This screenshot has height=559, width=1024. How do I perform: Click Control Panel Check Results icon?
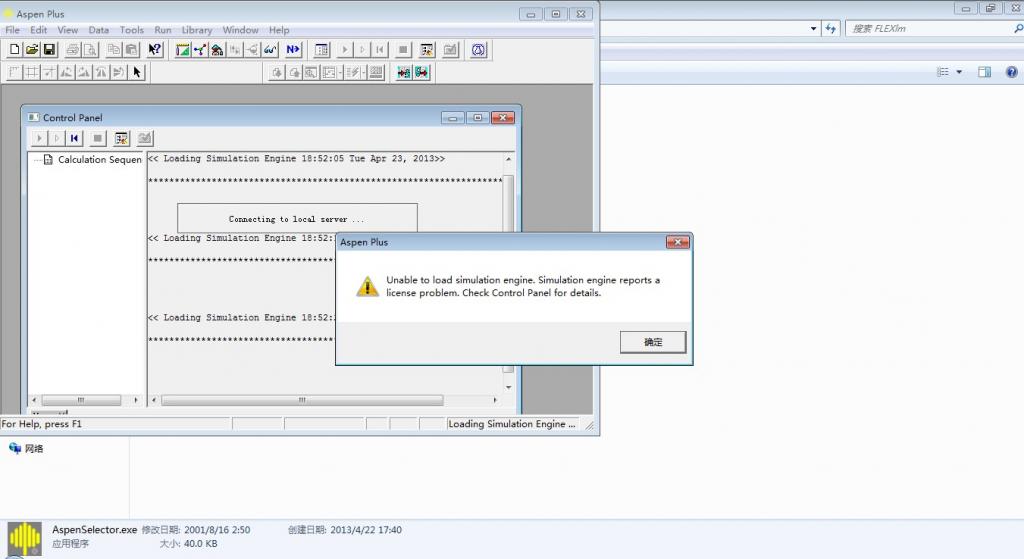[x=145, y=138]
